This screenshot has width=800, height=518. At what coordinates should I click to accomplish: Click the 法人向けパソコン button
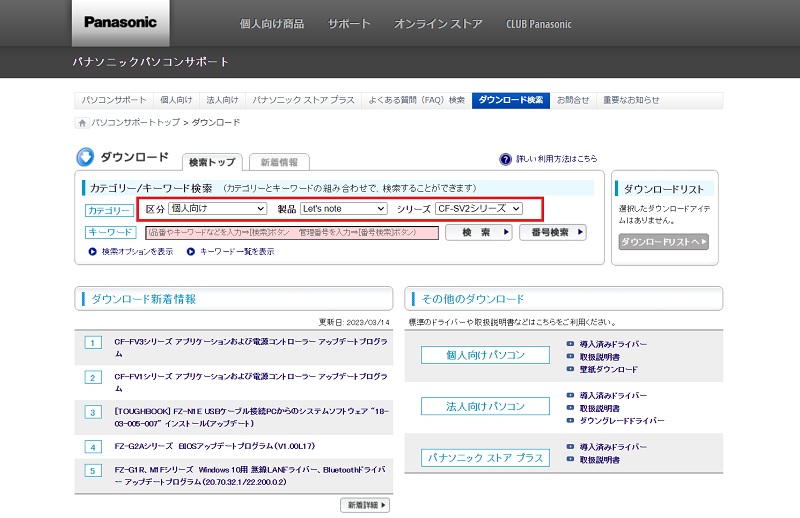[485, 407]
